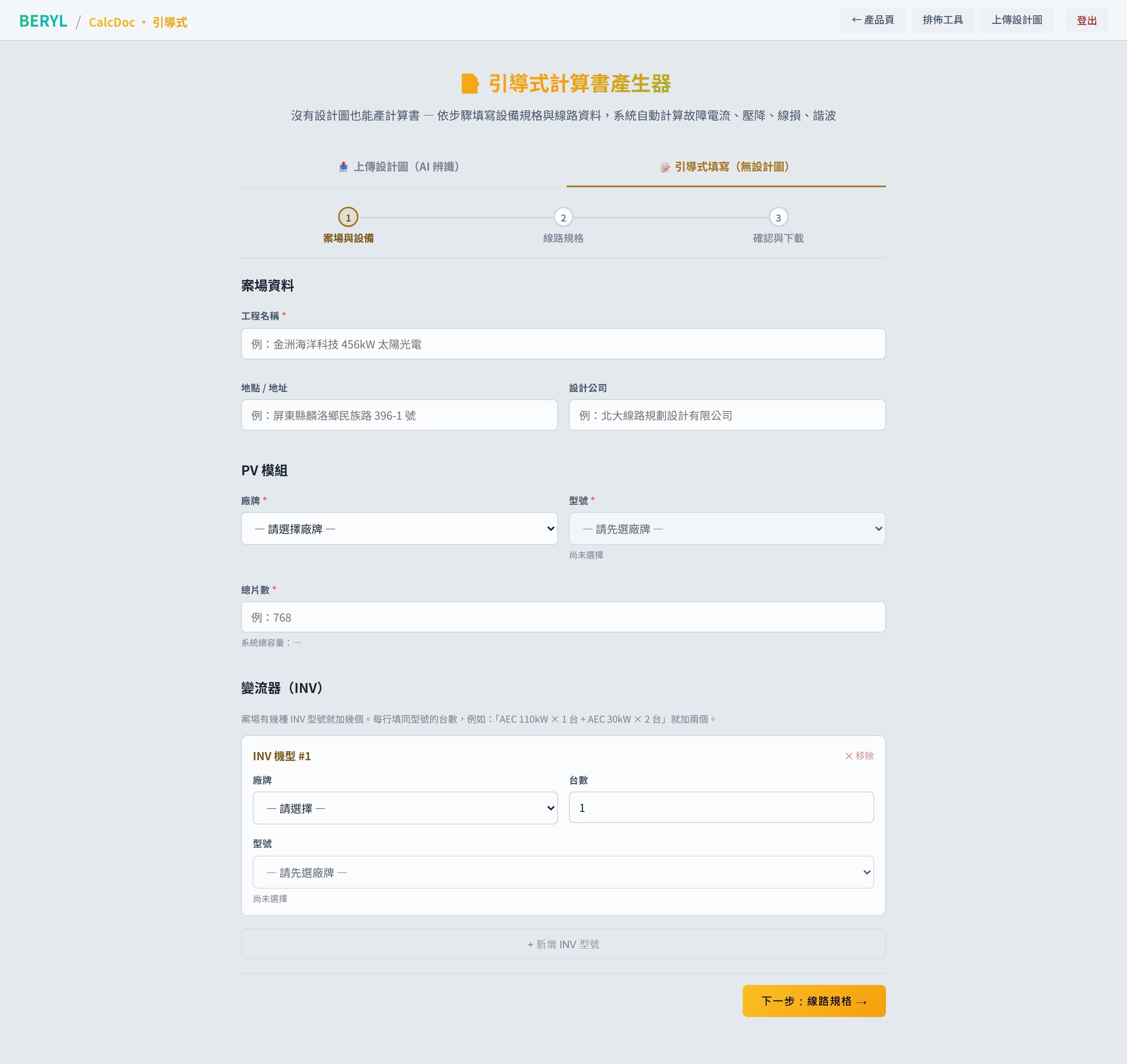Click the BERYL logo link
Viewport: 1127px width, 1064px height.
click(43, 21)
